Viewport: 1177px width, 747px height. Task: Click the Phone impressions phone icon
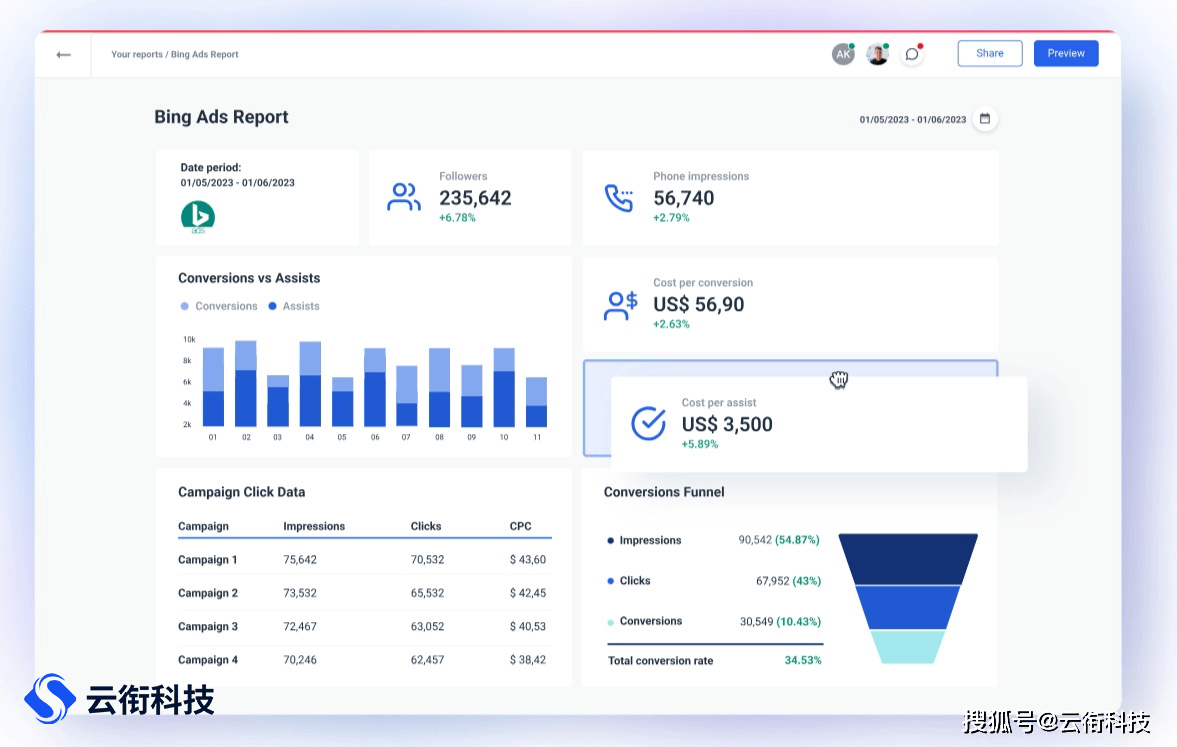619,198
